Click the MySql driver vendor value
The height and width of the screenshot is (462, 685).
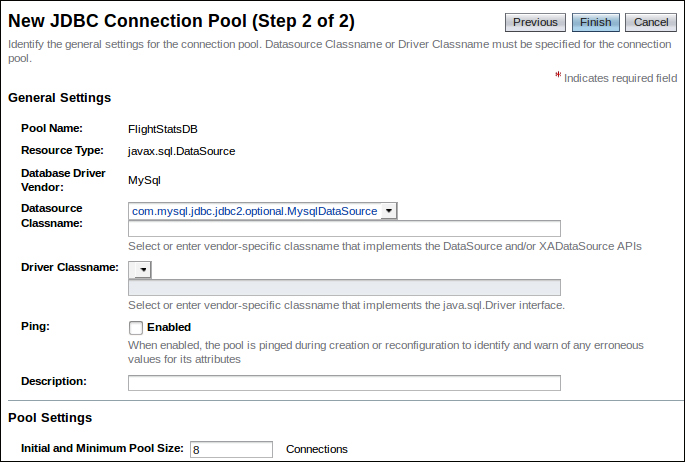(x=144, y=180)
